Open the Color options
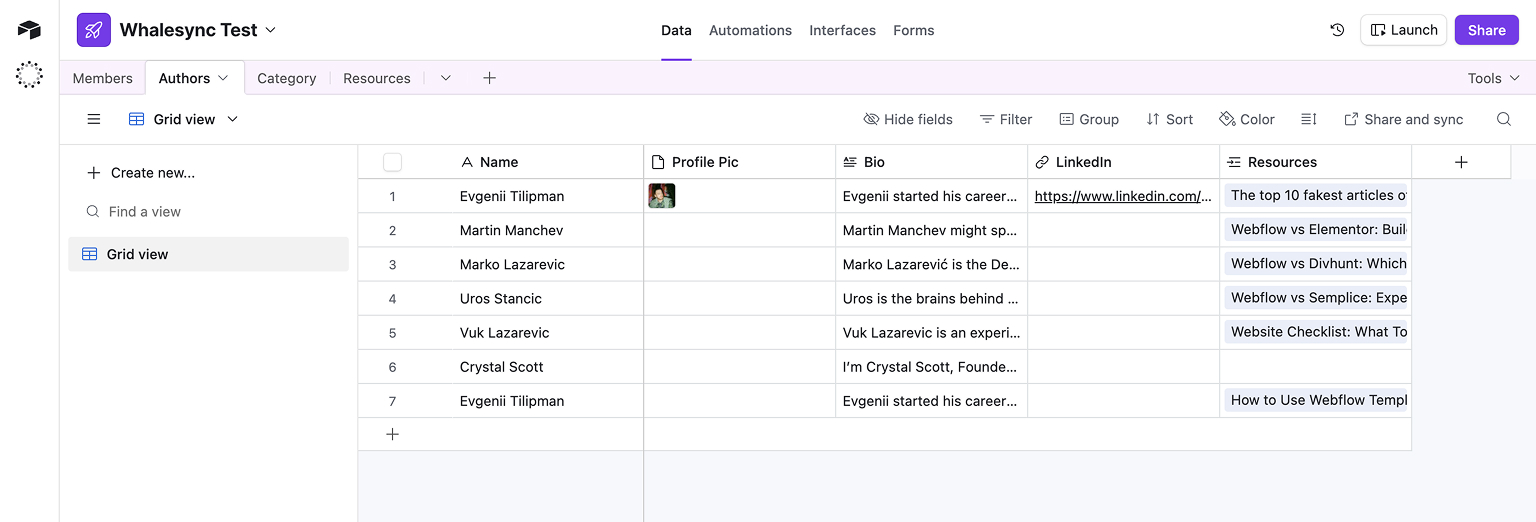 click(x=1247, y=119)
